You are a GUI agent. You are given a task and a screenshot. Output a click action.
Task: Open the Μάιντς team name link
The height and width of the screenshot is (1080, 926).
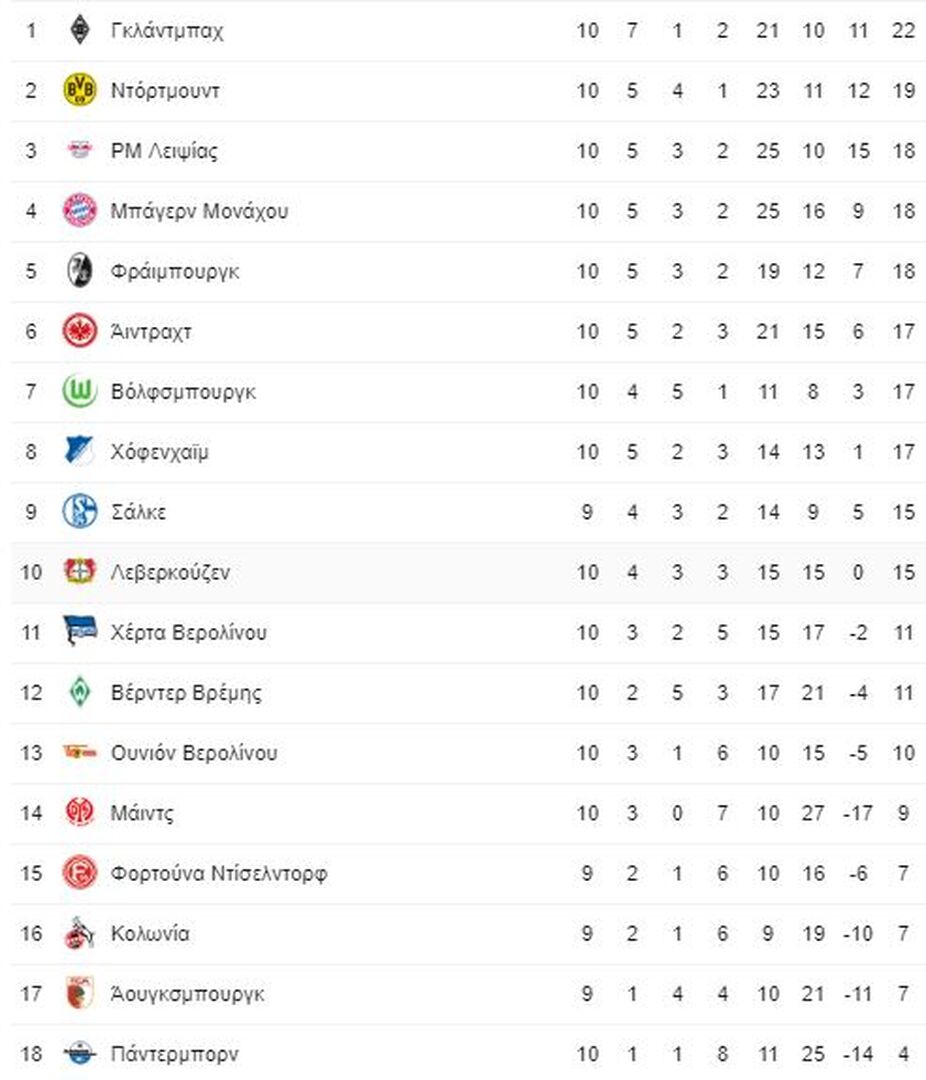142,813
